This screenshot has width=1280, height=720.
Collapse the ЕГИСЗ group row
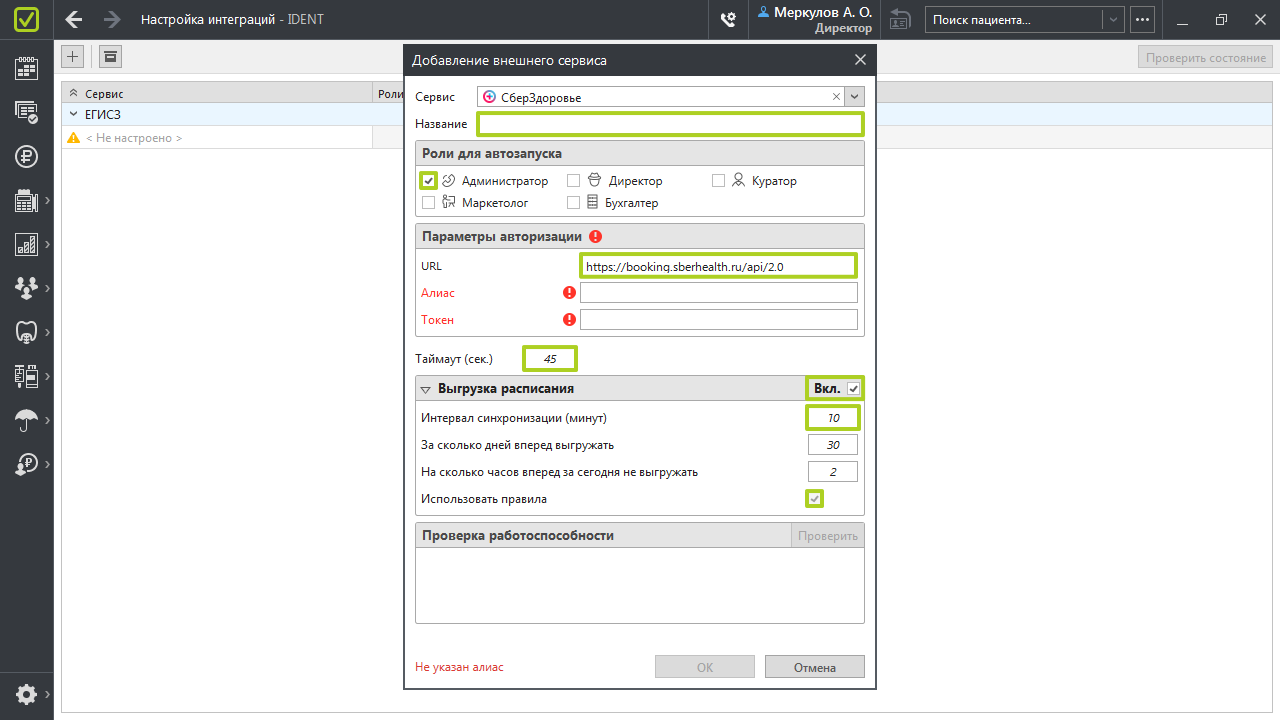coord(73,115)
